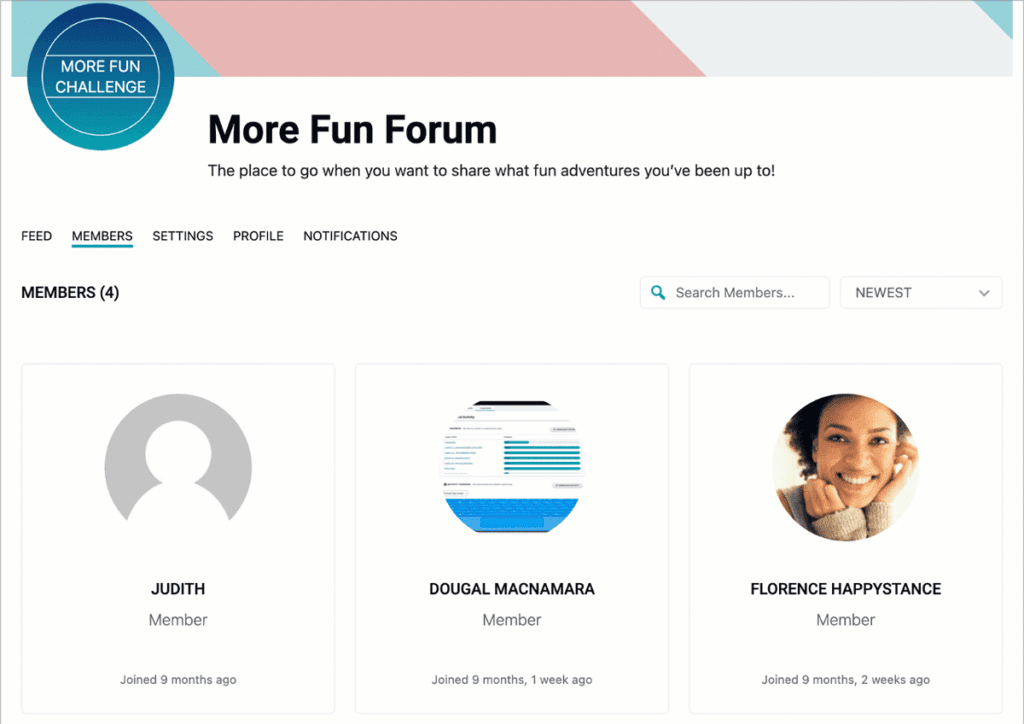The width and height of the screenshot is (1024, 724).
Task: Click the DOUGAL MACNAMARA name link
Action: [x=511, y=589]
